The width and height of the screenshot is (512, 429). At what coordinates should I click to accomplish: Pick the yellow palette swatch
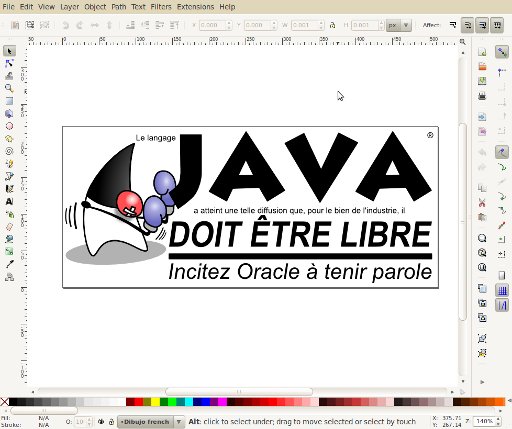tap(155, 402)
